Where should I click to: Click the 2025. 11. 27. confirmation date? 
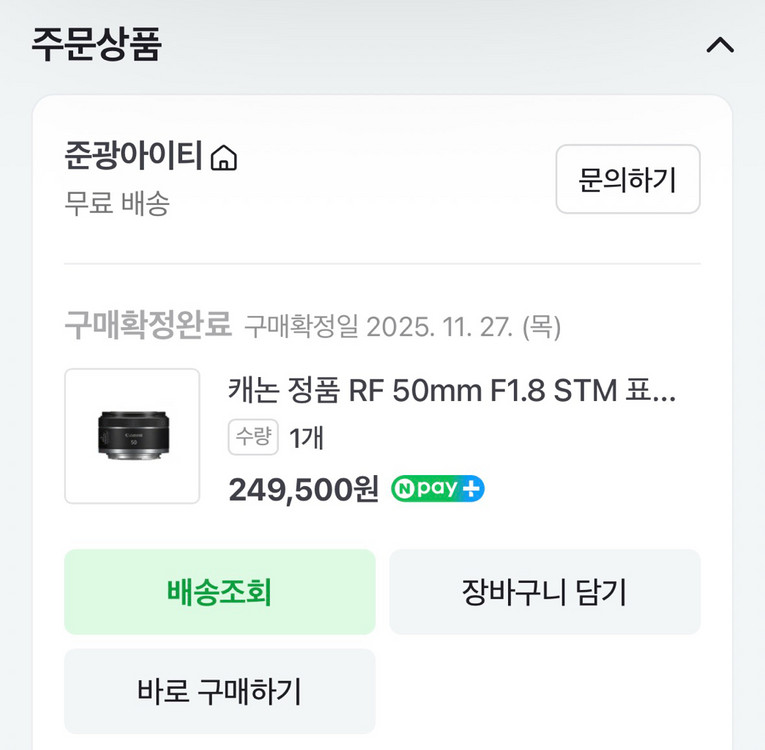441,326
